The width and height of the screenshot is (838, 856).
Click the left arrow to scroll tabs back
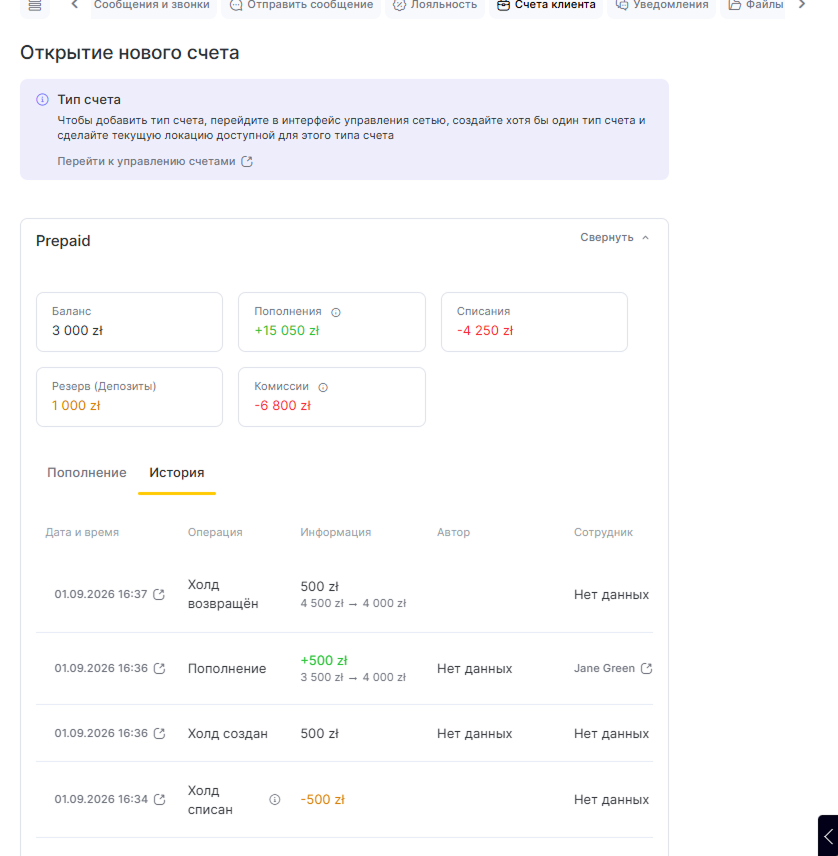click(x=75, y=5)
